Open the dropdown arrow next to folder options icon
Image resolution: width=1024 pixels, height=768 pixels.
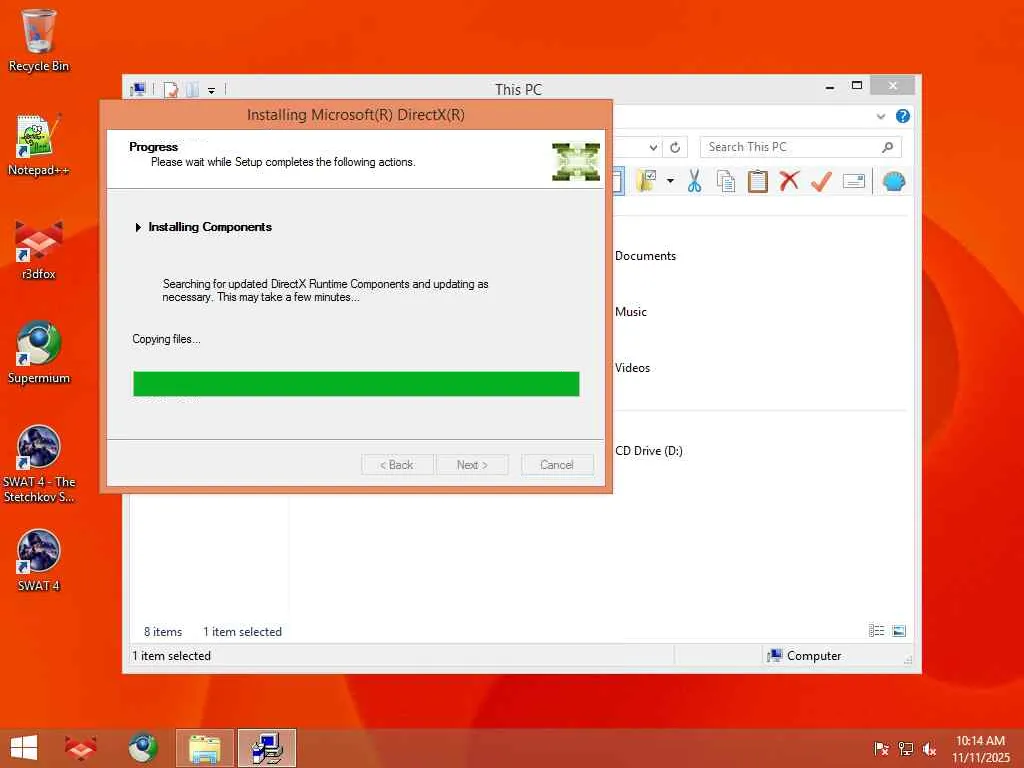670,181
